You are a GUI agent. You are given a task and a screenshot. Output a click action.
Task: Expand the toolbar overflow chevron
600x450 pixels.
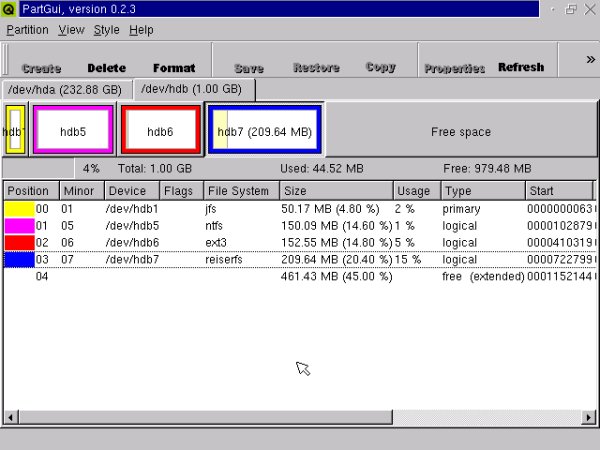[x=590, y=59]
